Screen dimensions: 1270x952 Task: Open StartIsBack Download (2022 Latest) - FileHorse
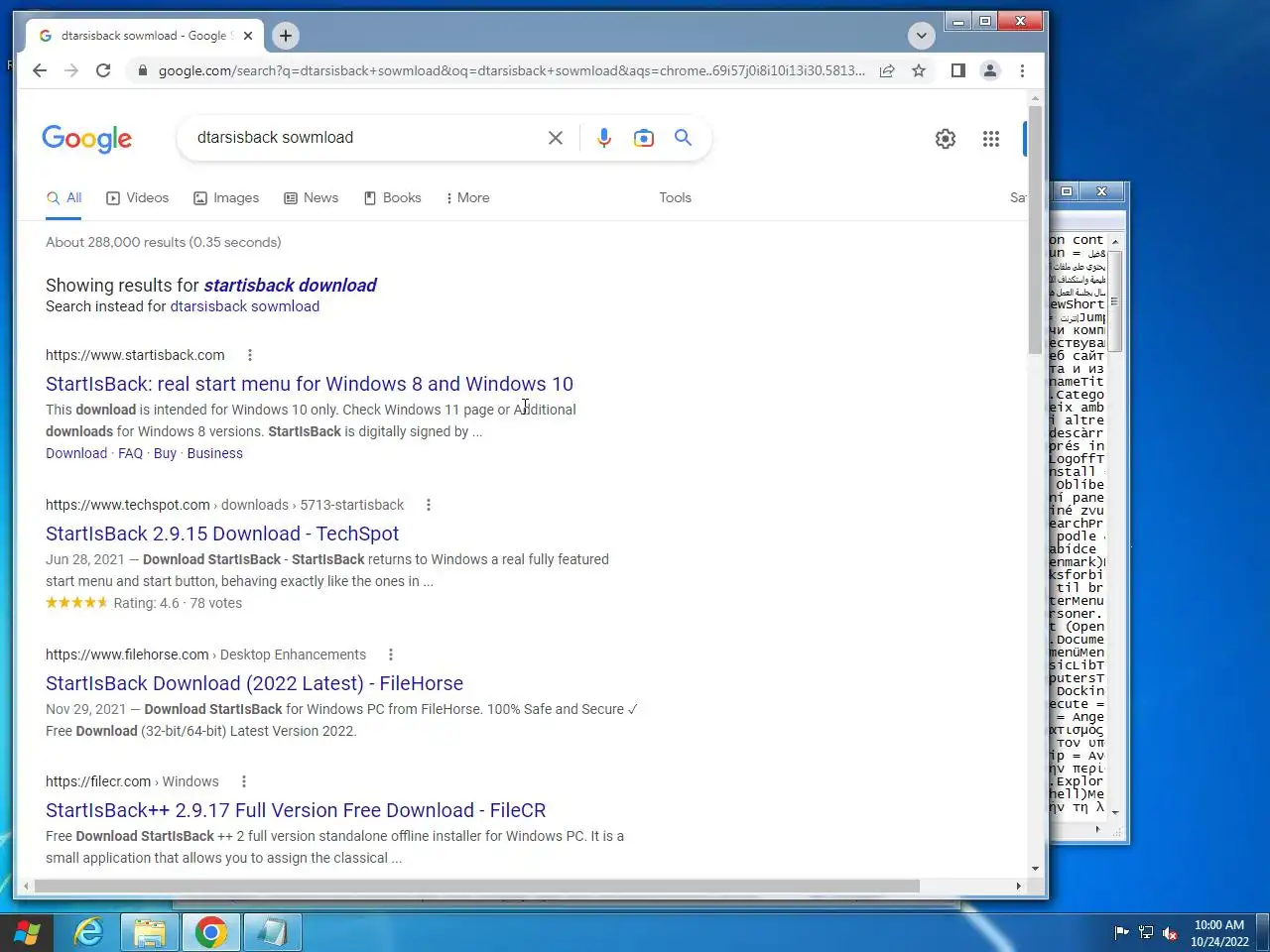click(x=254, y=683)
